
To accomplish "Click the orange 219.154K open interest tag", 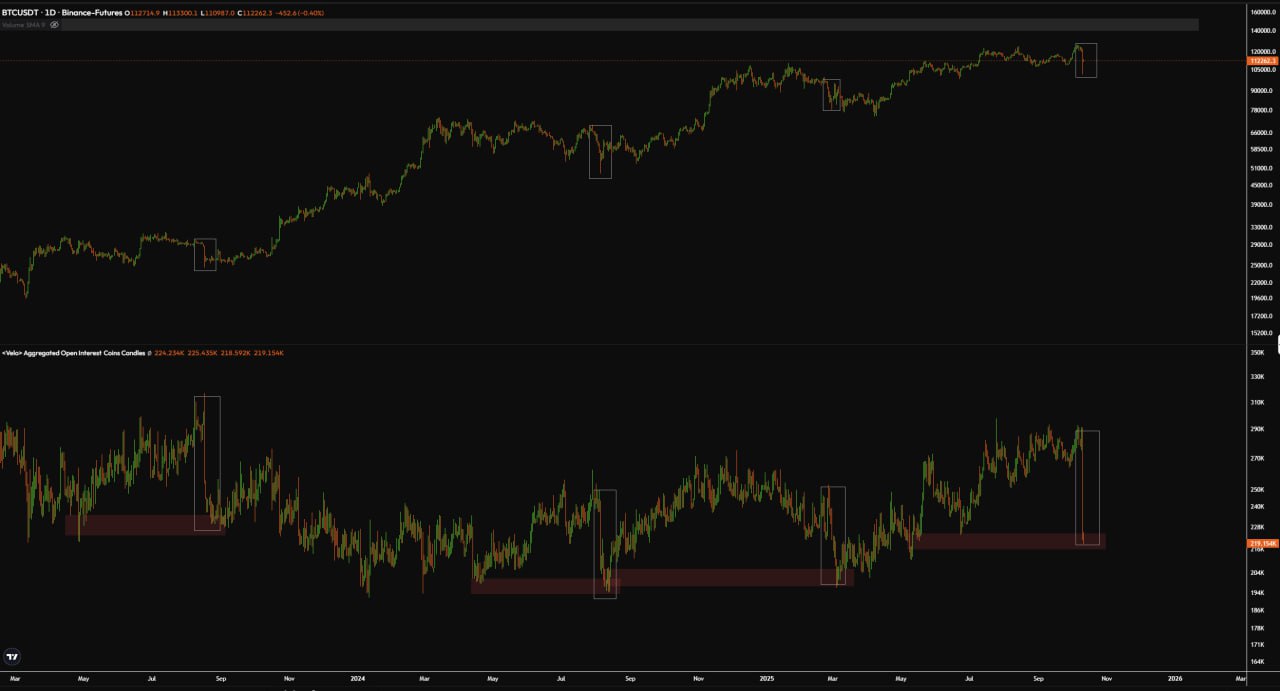I will tap(1262, 543).
